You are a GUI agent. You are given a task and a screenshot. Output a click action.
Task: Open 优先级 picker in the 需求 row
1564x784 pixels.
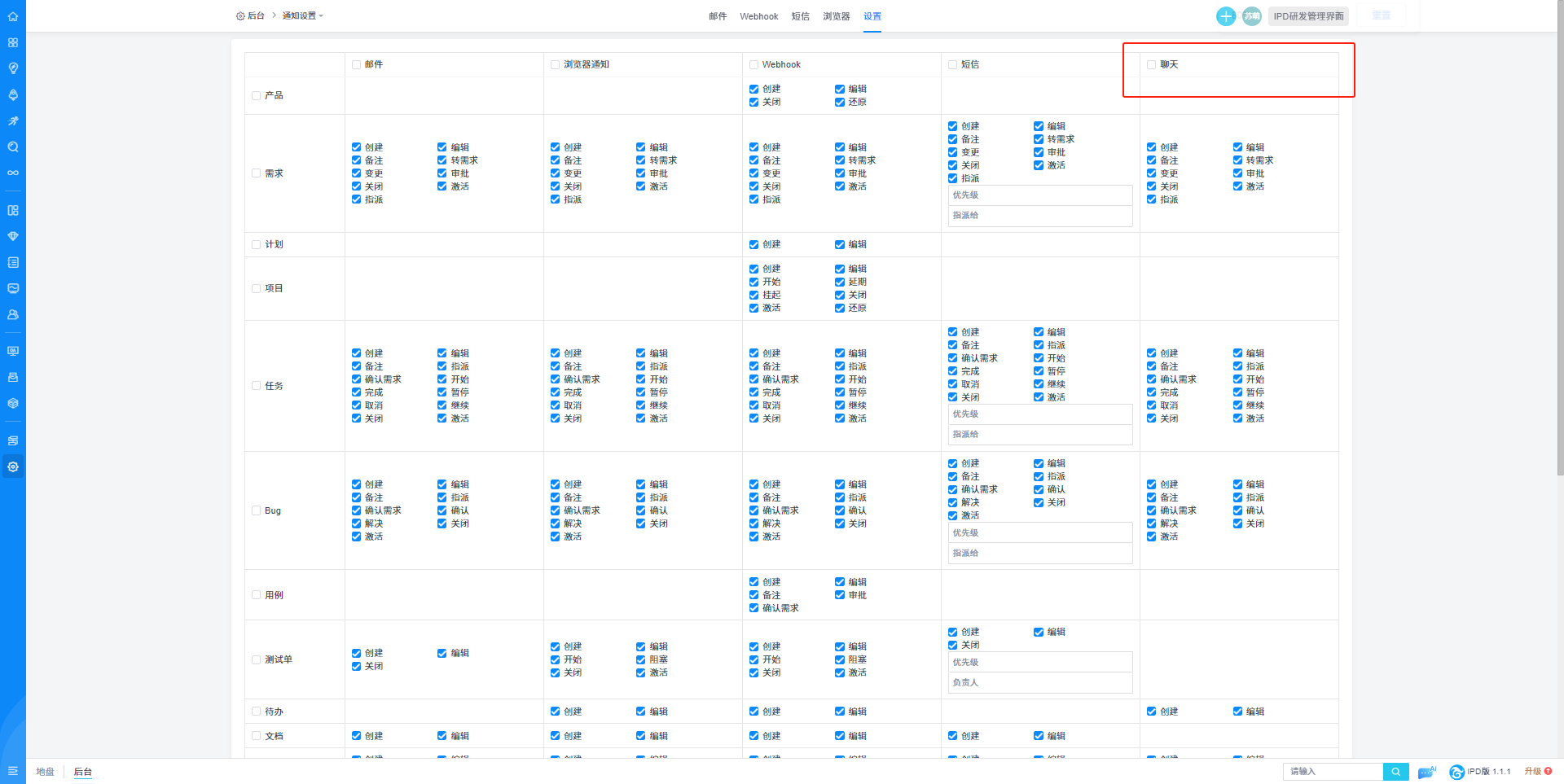tap(1040, 195)
